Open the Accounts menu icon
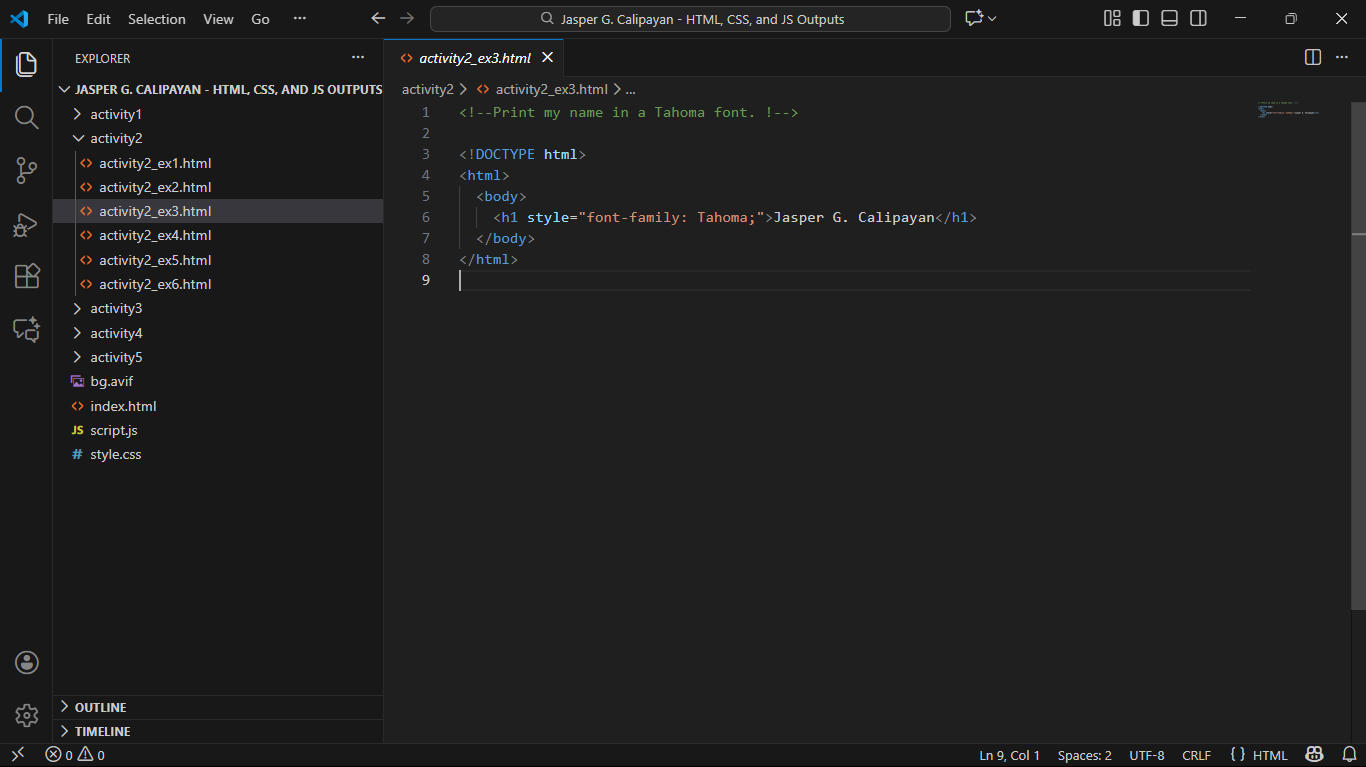Image resolution: width=1366 pixels, height=767 pixels. pos(26,662)
